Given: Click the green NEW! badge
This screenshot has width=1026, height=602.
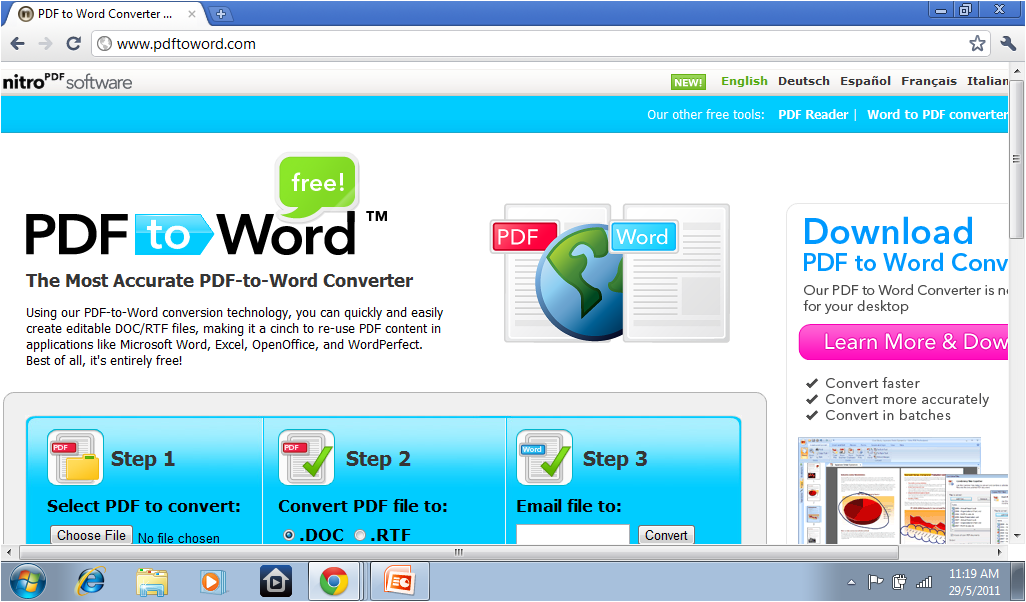Looking at the screenshot, I should [x=688, y=82].
